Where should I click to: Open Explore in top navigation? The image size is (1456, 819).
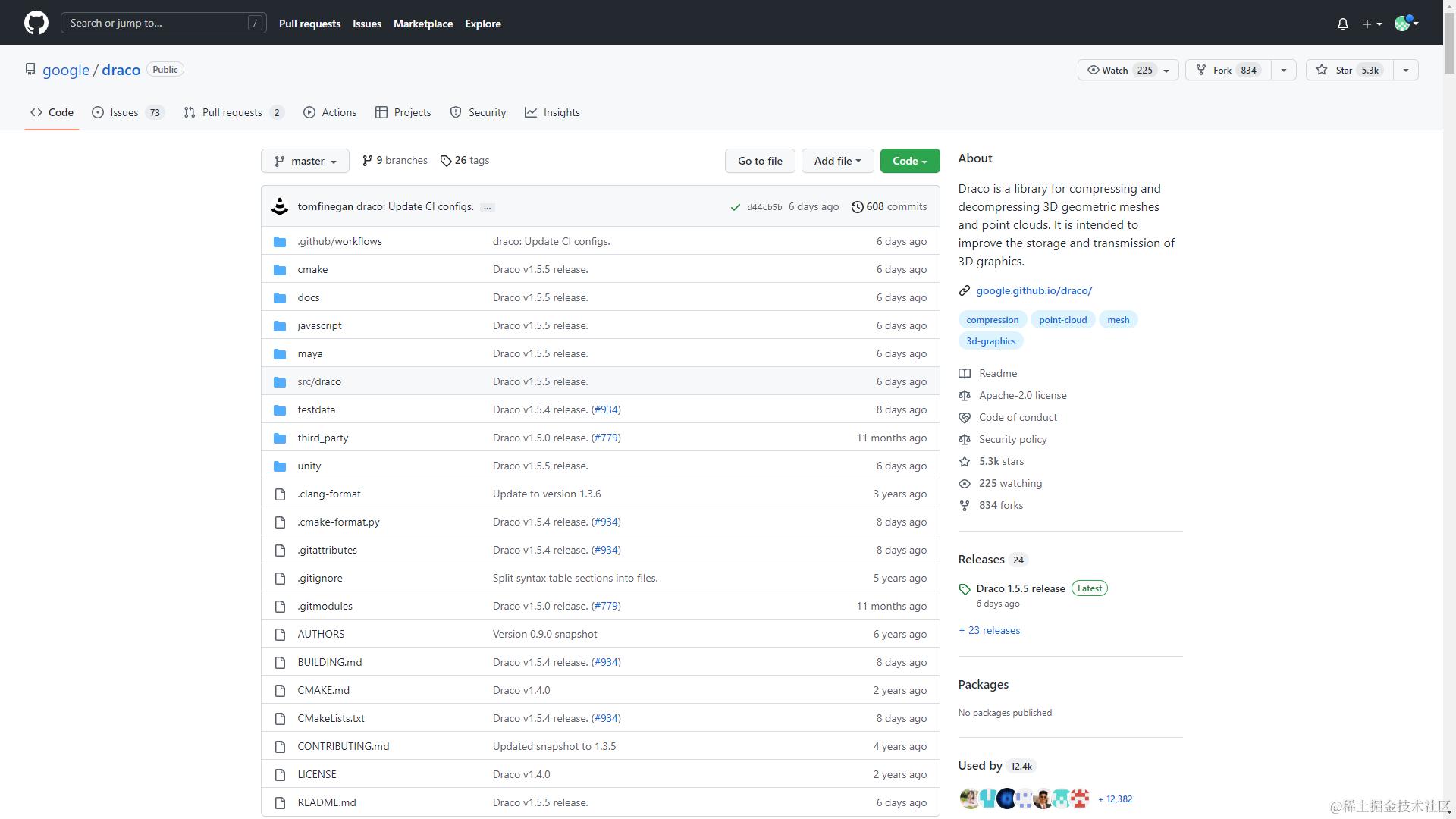click(483, 24)
